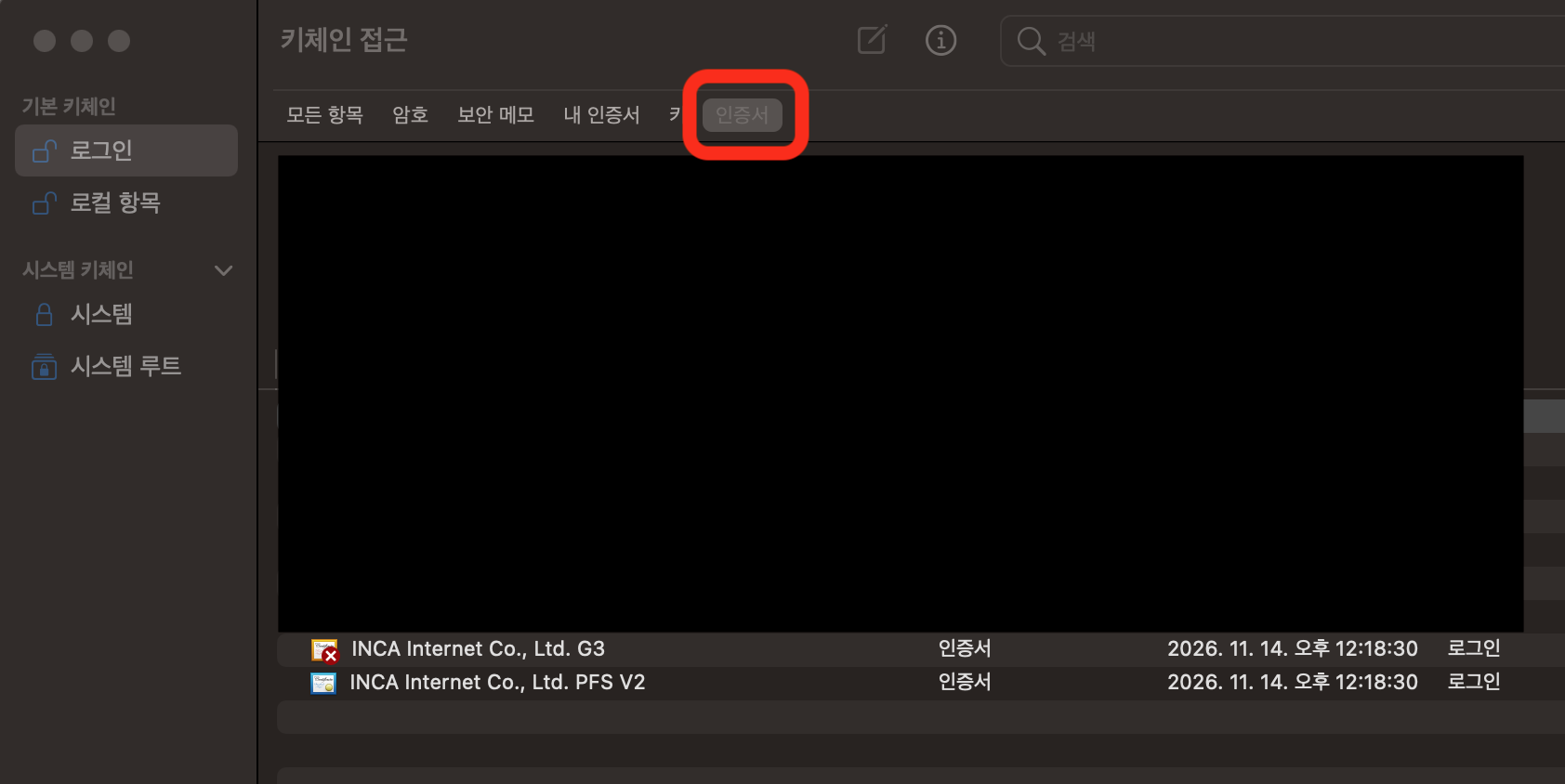The height and width of the screenshot is (784, 1565).
Task: Click the 기본 키체인 section header
Action: [x=69, y=106]
